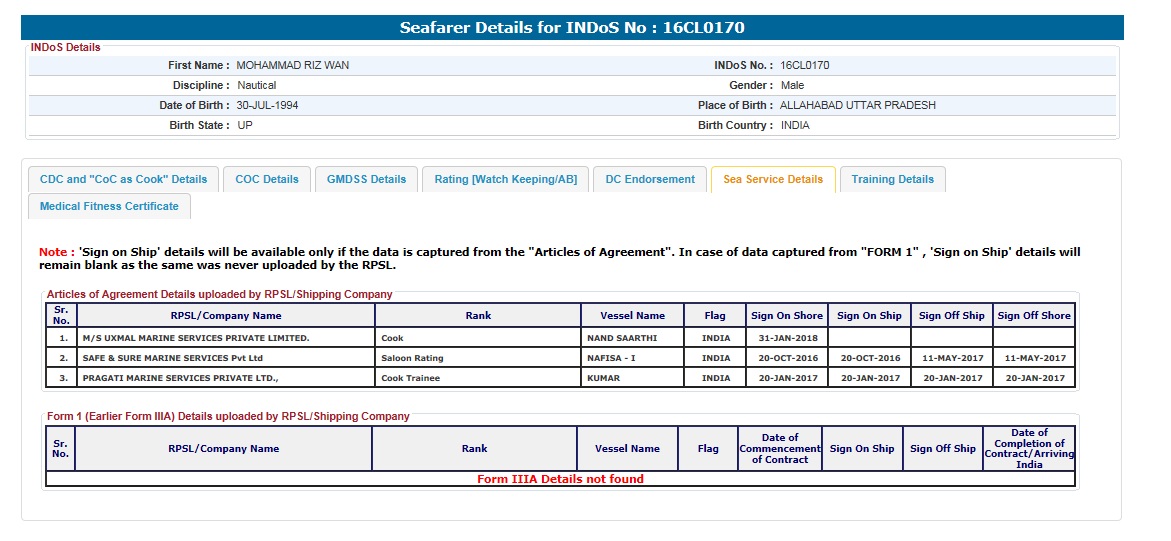Image resolution: width=1171 pixels, height=541 pixels.
Task: Click the Vessel Name header in Articles table
Action: click(632, 316)
